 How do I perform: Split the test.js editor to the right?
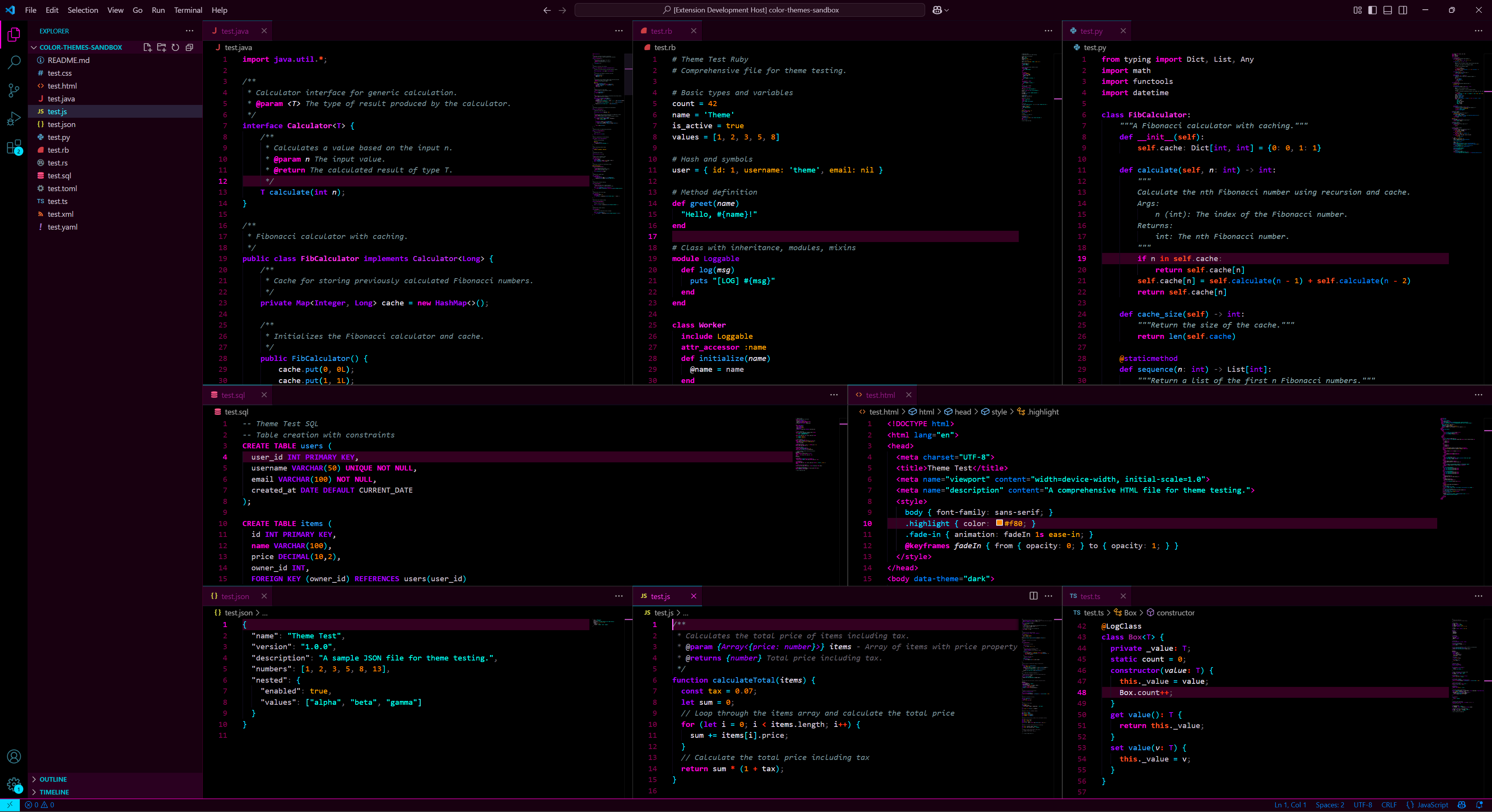[x=1033, y=596]
